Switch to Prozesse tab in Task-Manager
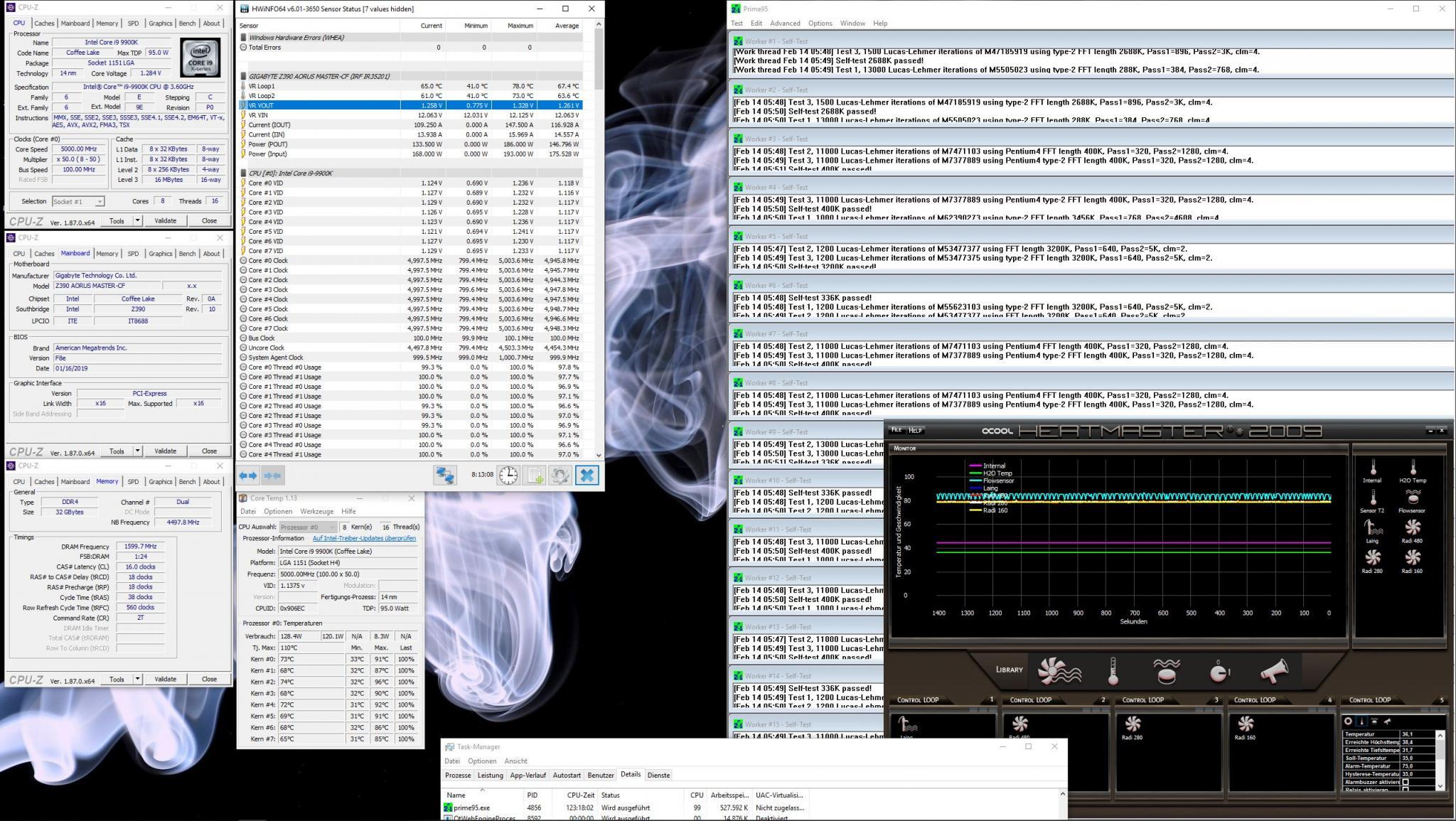The width and height of the screenshot is (1456, 821). click(458, 775)
